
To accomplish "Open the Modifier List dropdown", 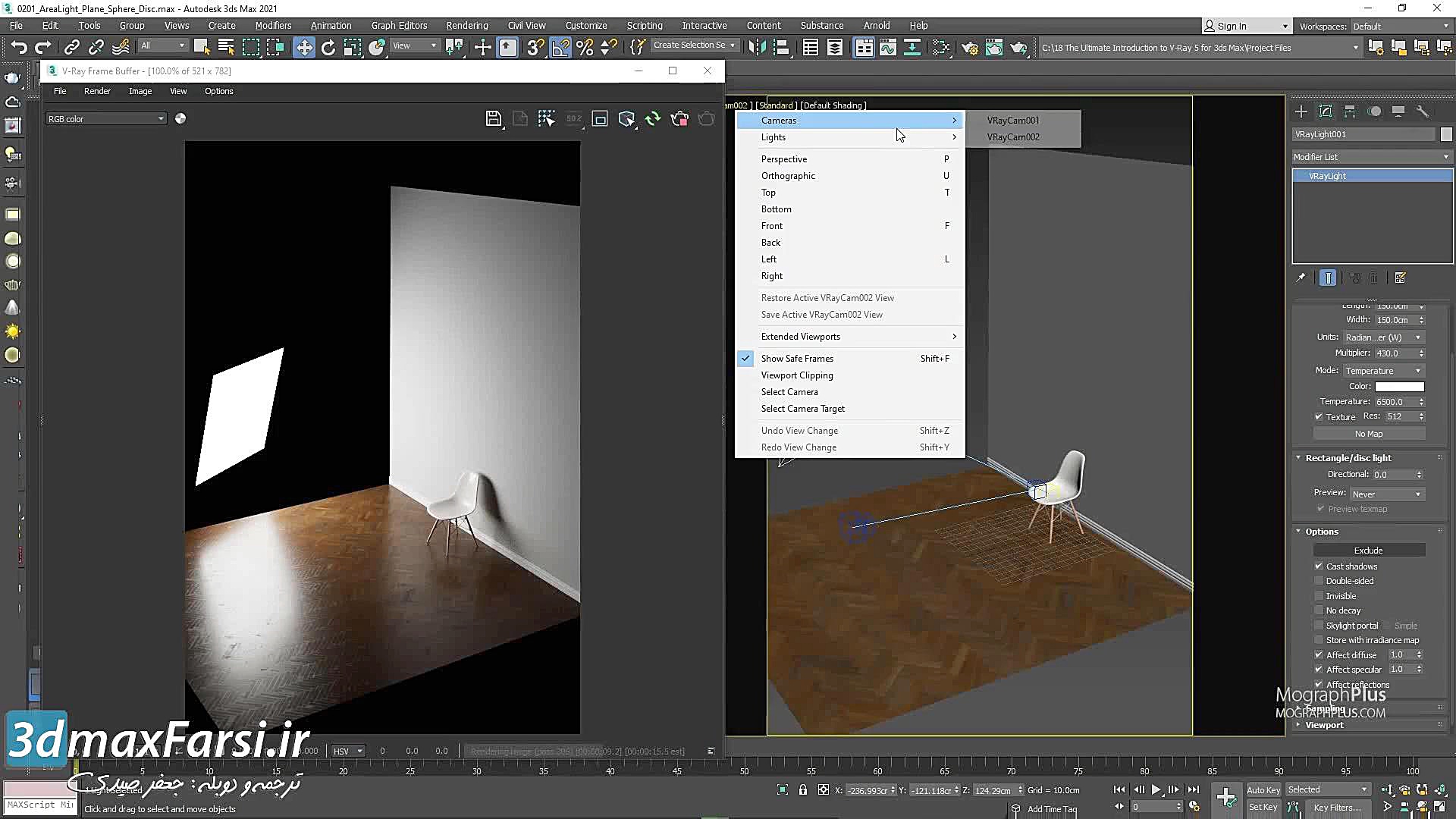I will [x=1371, y=157].
